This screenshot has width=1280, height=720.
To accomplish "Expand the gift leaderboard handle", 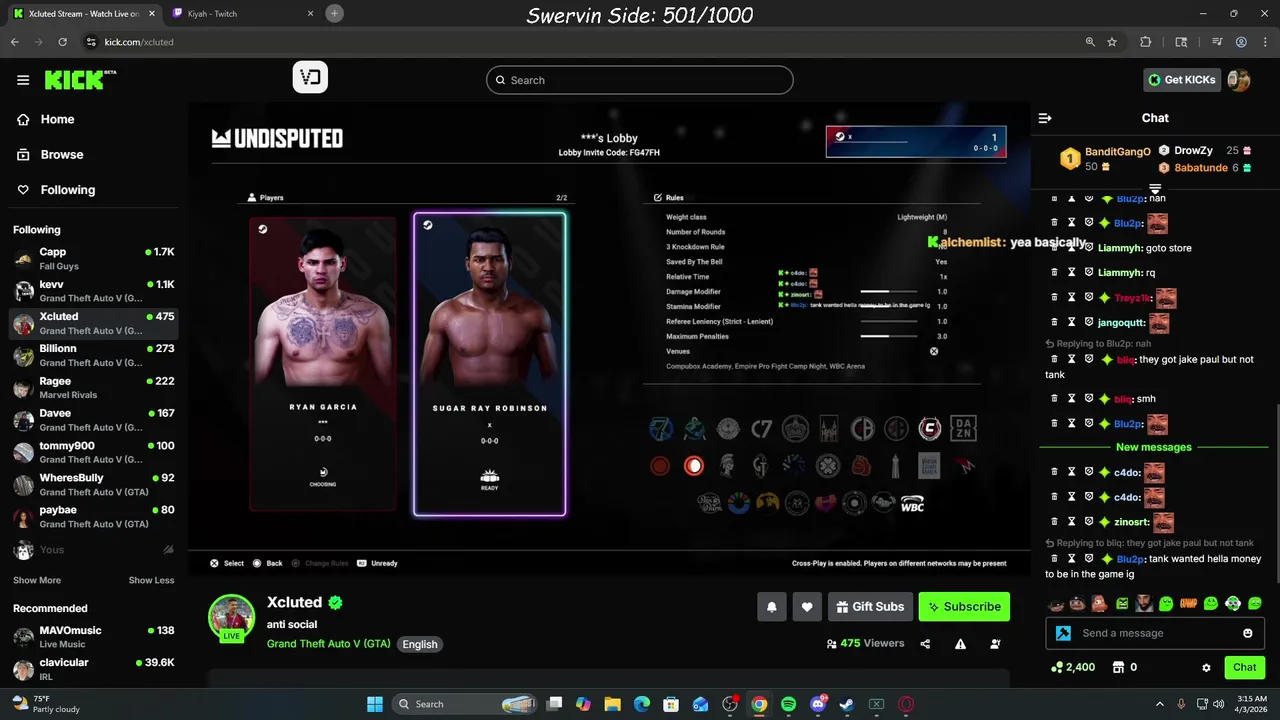I will coord(1155,188).
